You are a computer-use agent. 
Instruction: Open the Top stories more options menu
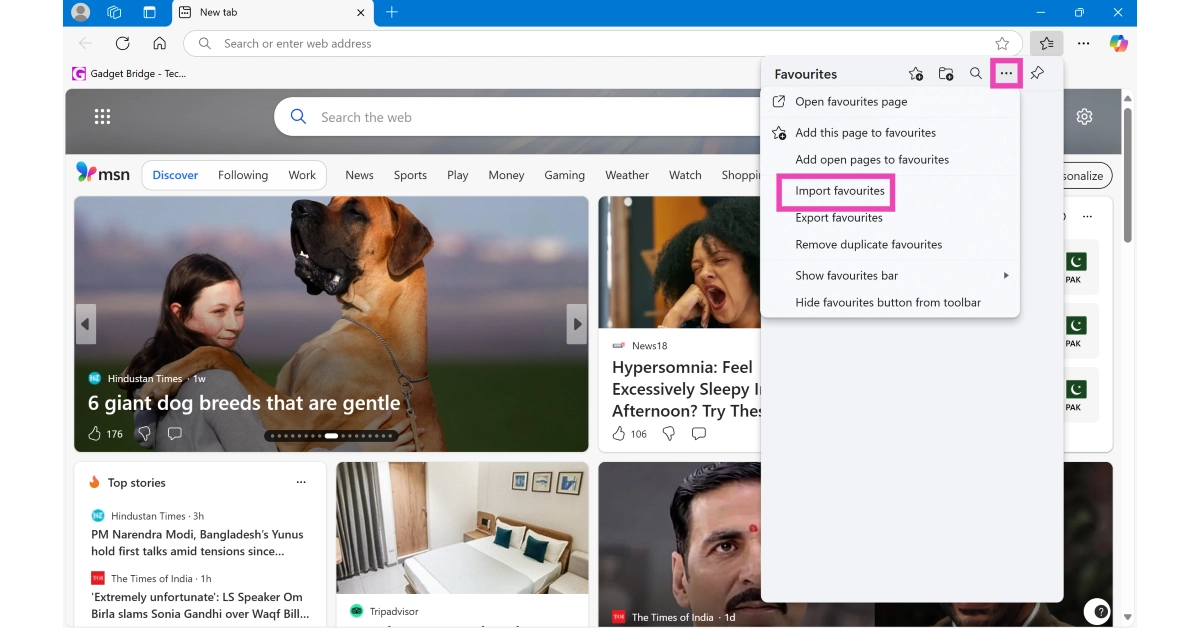[x=301, y=482]
